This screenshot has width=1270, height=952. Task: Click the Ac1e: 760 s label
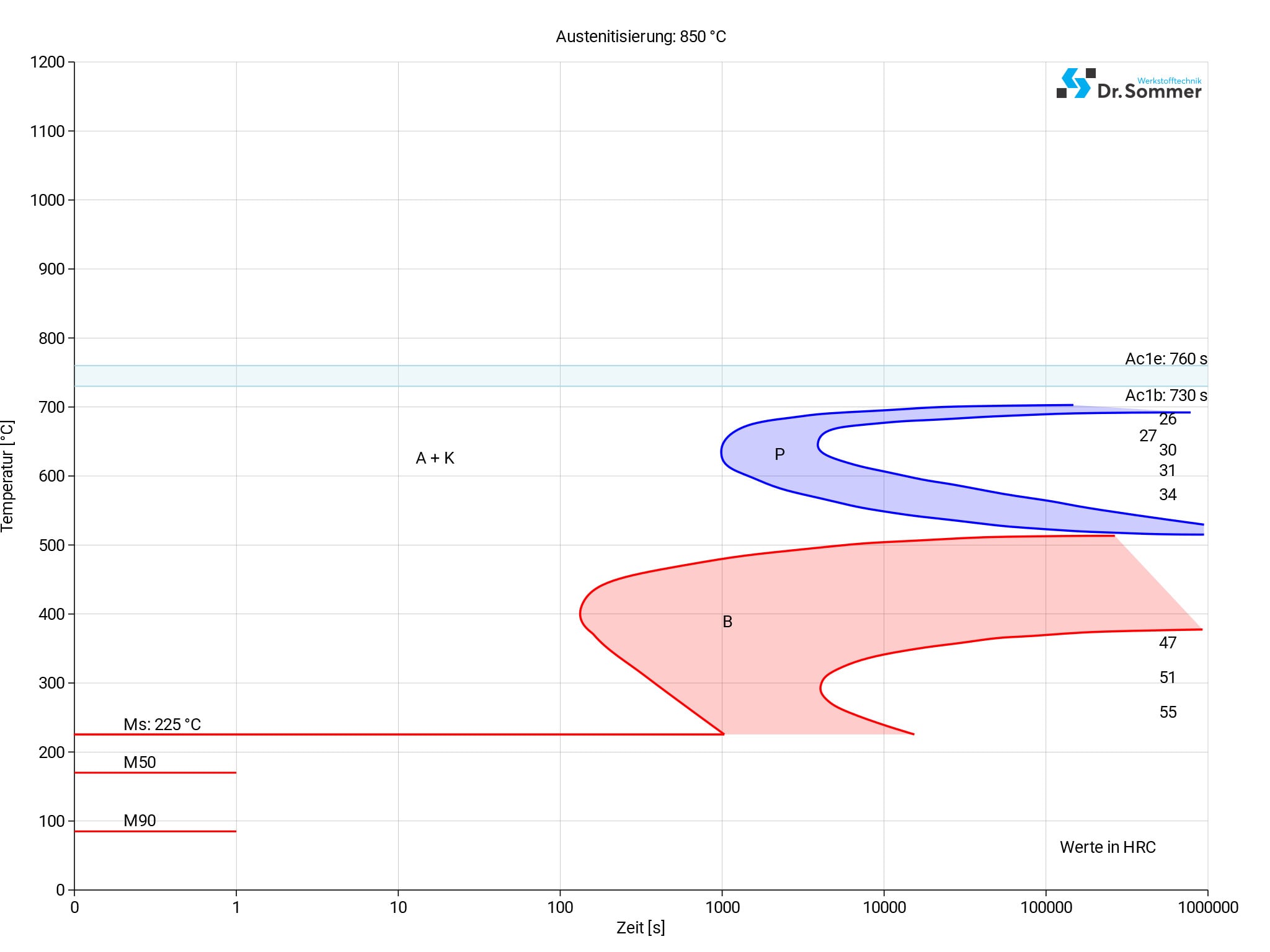click(1166, 359)
